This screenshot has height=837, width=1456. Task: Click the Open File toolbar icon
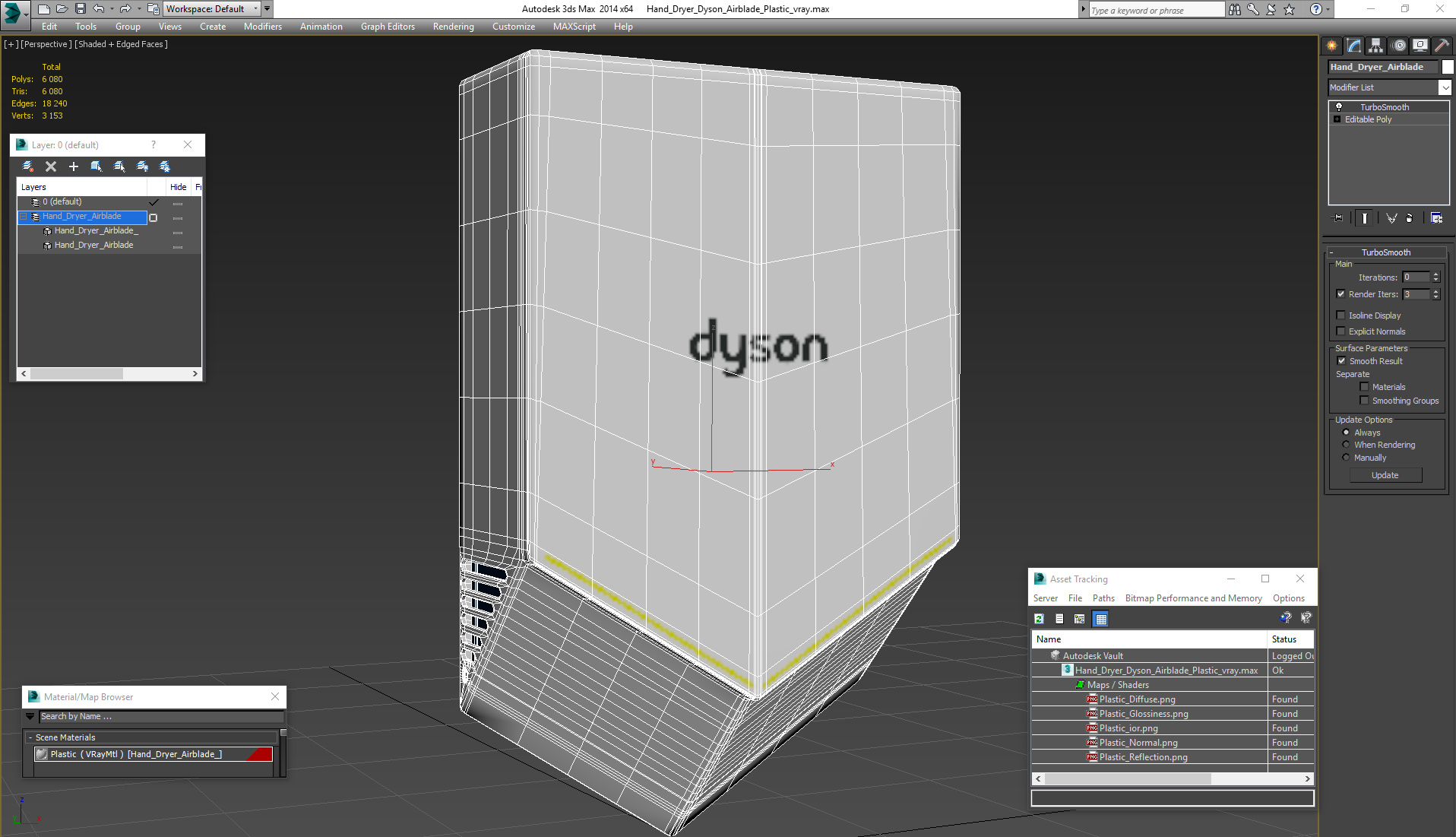[x=62, y=8]
